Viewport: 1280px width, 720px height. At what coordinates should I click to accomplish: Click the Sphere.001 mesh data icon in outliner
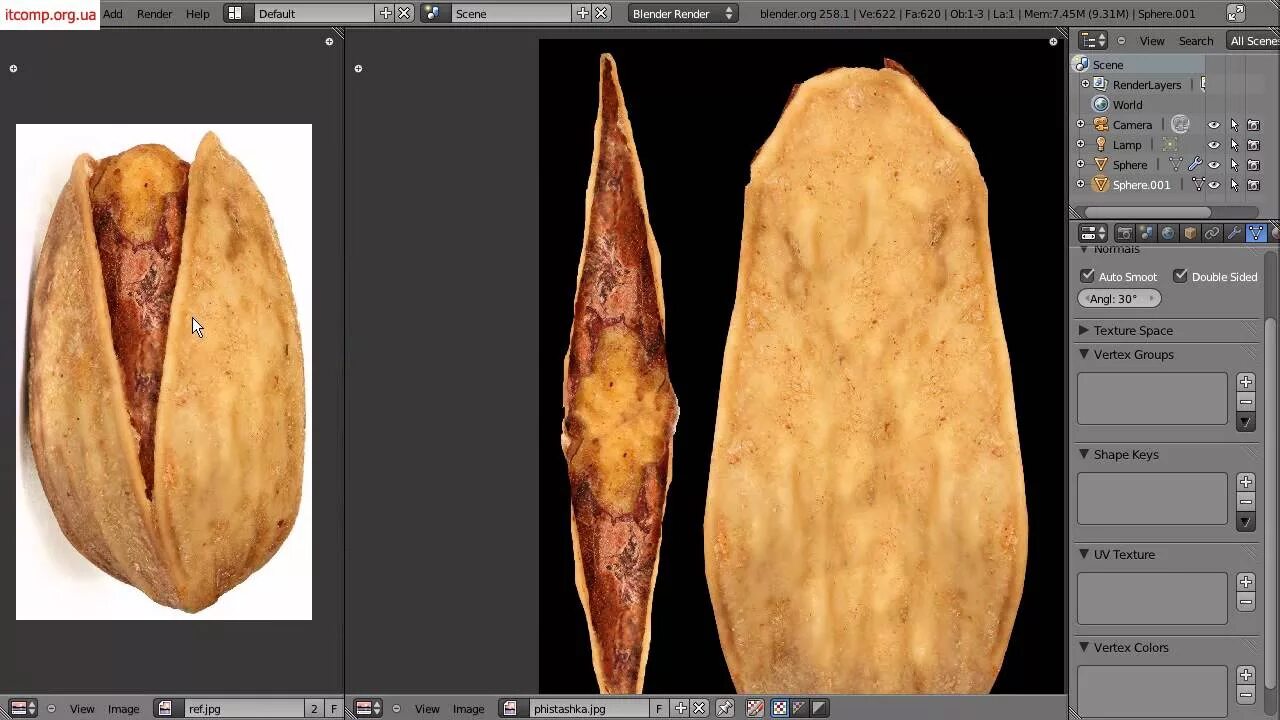[x=1198, y=184]
